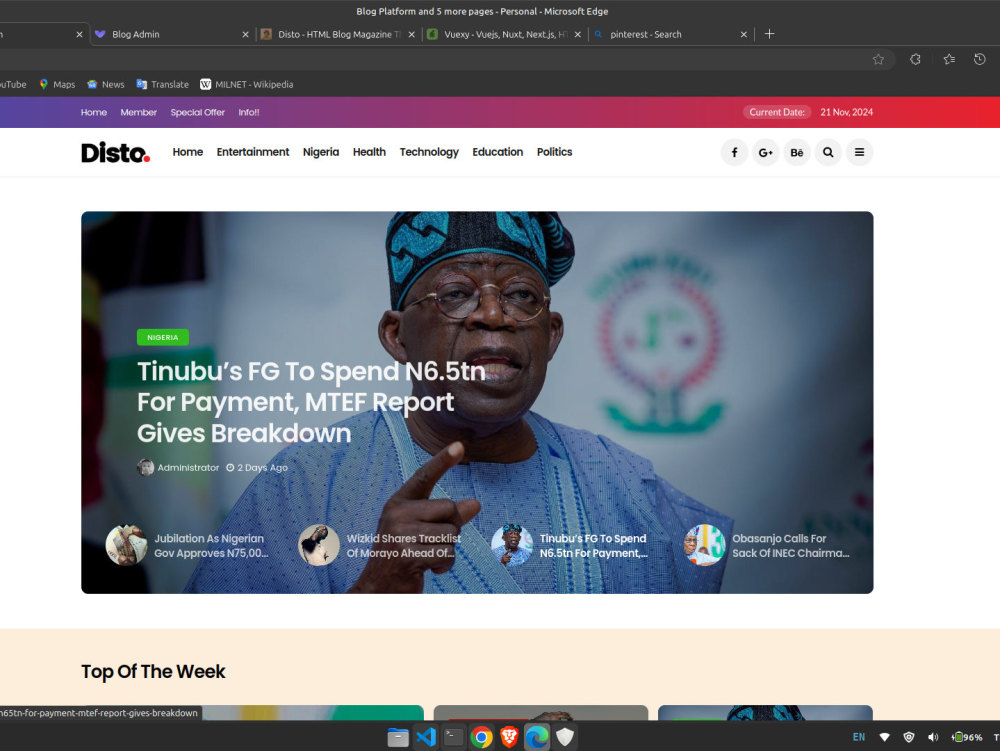Close the Blog Admin tab
The image size is (1000, 751).
246,34
